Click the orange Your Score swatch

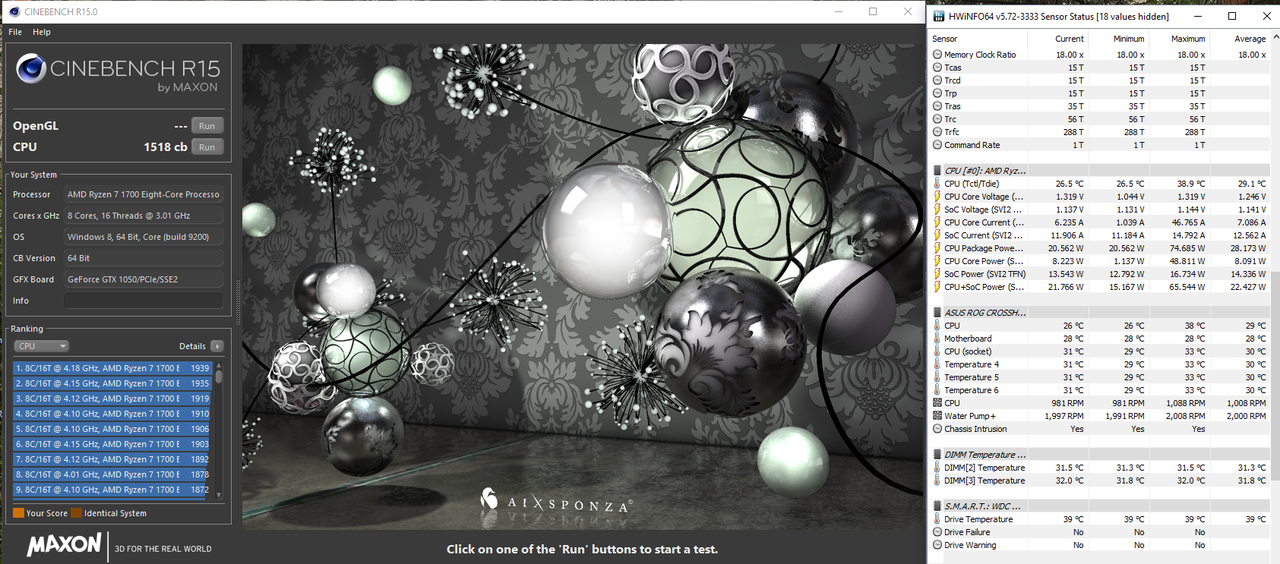(18, 513)
